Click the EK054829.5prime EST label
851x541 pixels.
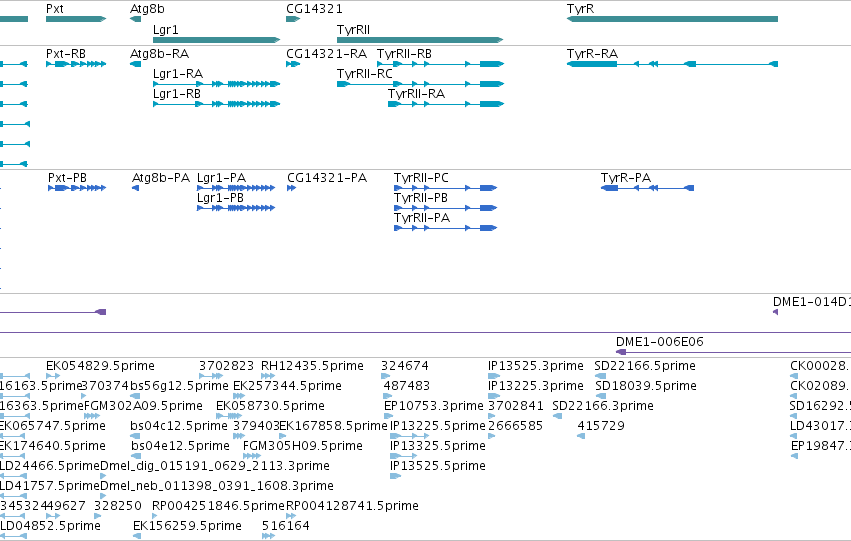click(x=100, y=366)
